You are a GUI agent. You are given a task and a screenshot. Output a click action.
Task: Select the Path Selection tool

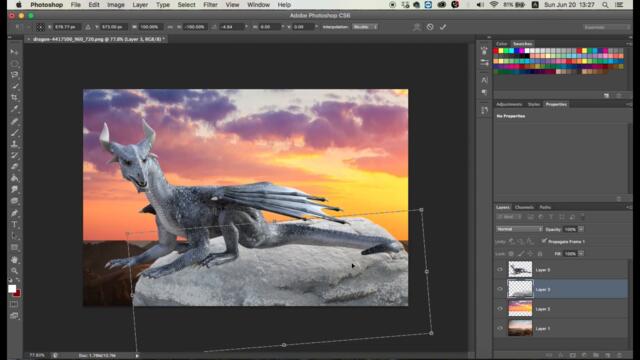coord(14,236)
